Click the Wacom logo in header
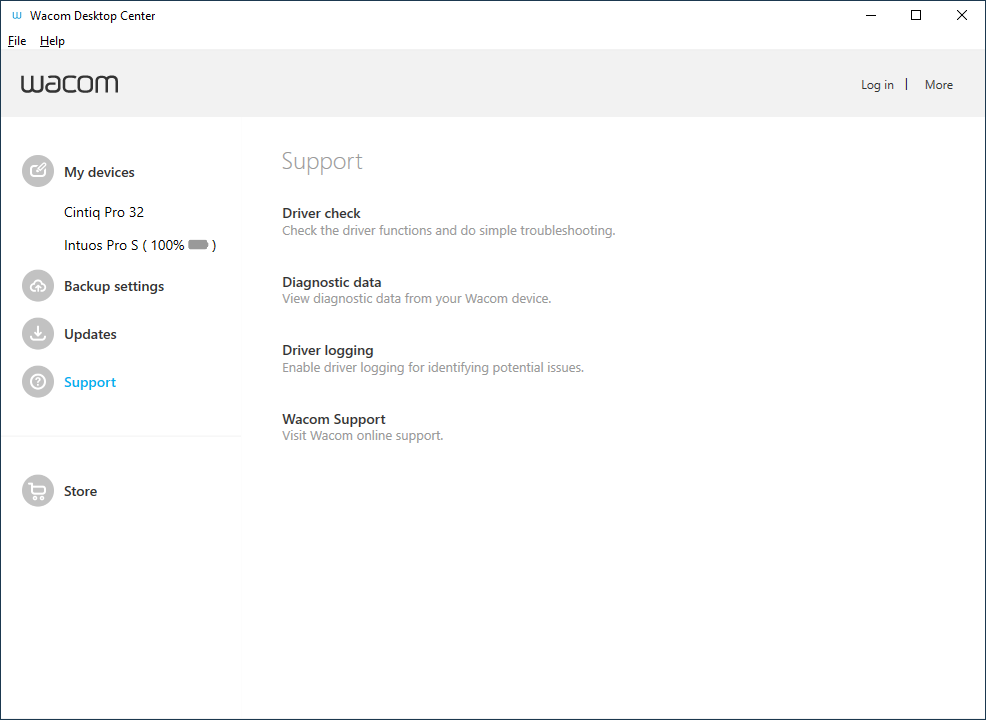 (69, 84)
